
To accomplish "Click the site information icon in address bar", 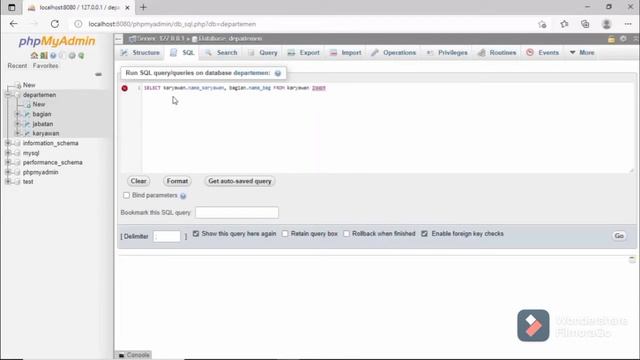I will (x=78, y=24).
